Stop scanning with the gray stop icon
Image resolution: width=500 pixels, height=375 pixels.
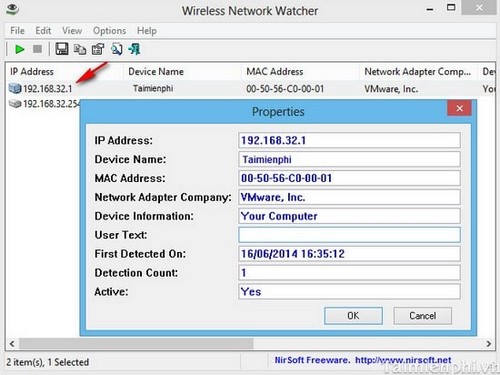(x=37, y=49)
